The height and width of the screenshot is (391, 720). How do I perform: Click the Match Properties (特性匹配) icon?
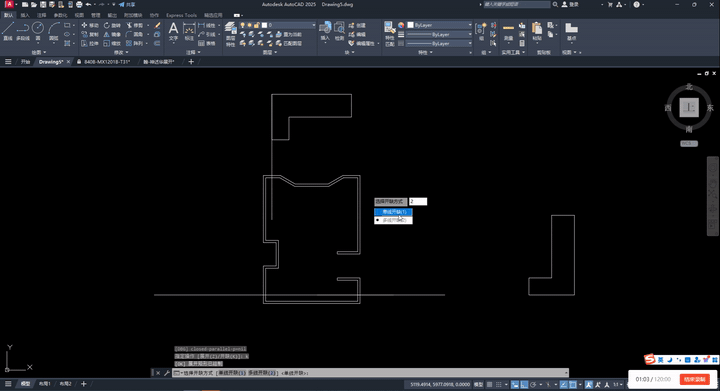click(x=389, y=34)
